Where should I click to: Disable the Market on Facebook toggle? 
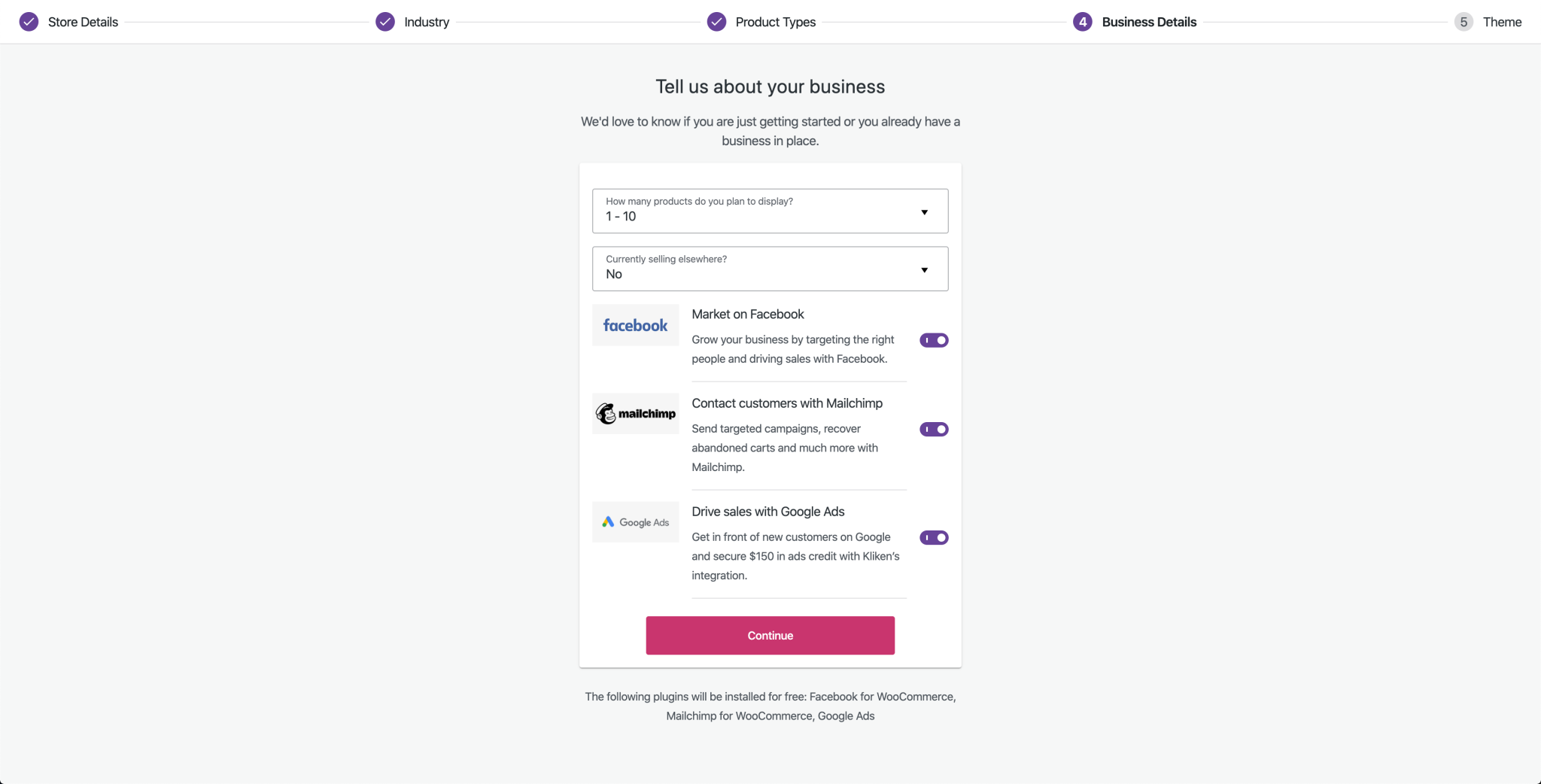[x=934, y=340]
